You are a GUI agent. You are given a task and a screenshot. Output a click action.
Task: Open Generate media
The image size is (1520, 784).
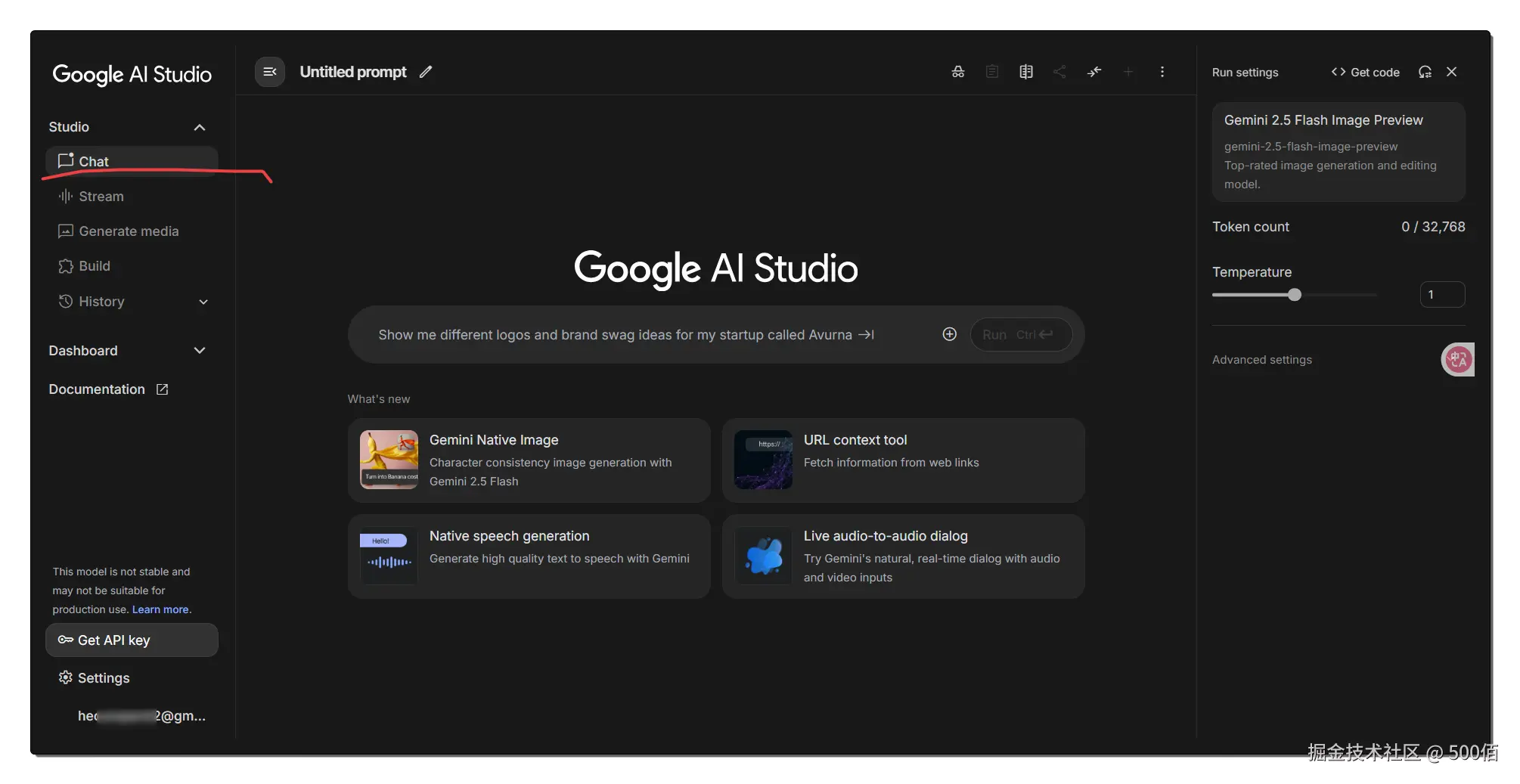132,231
